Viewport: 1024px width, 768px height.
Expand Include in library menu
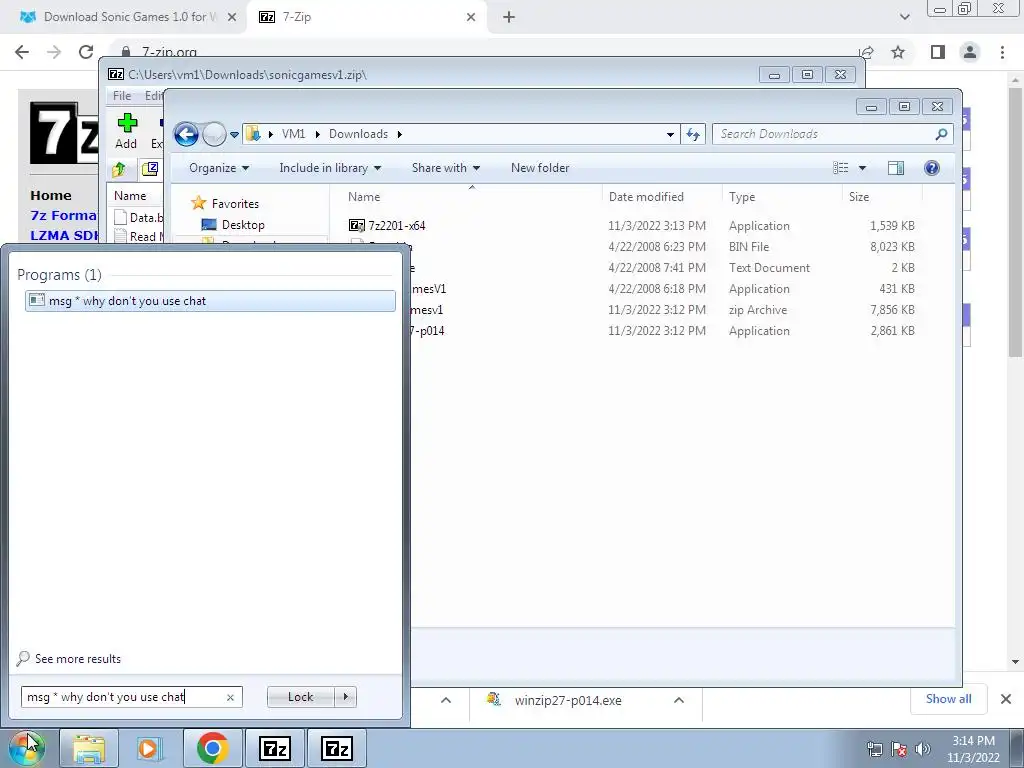pyautogui.click(x=330, y=168)
